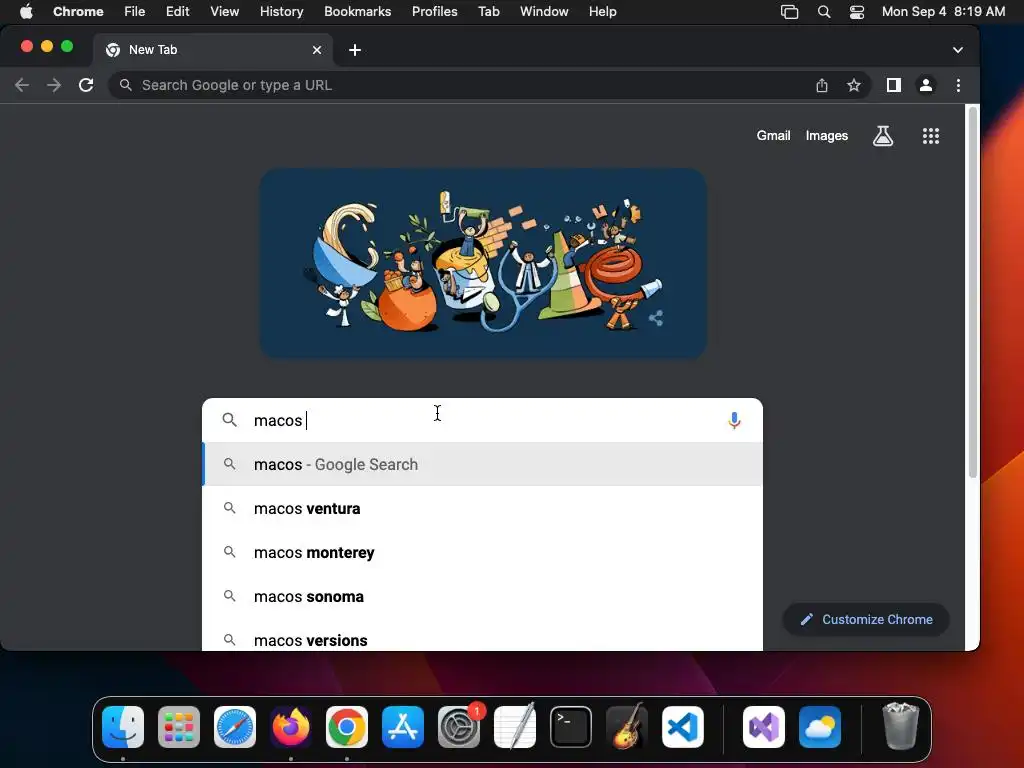Screen dimensions: 1024x768
Task: Open the profile avatar menu
Action: pos(926,85)
